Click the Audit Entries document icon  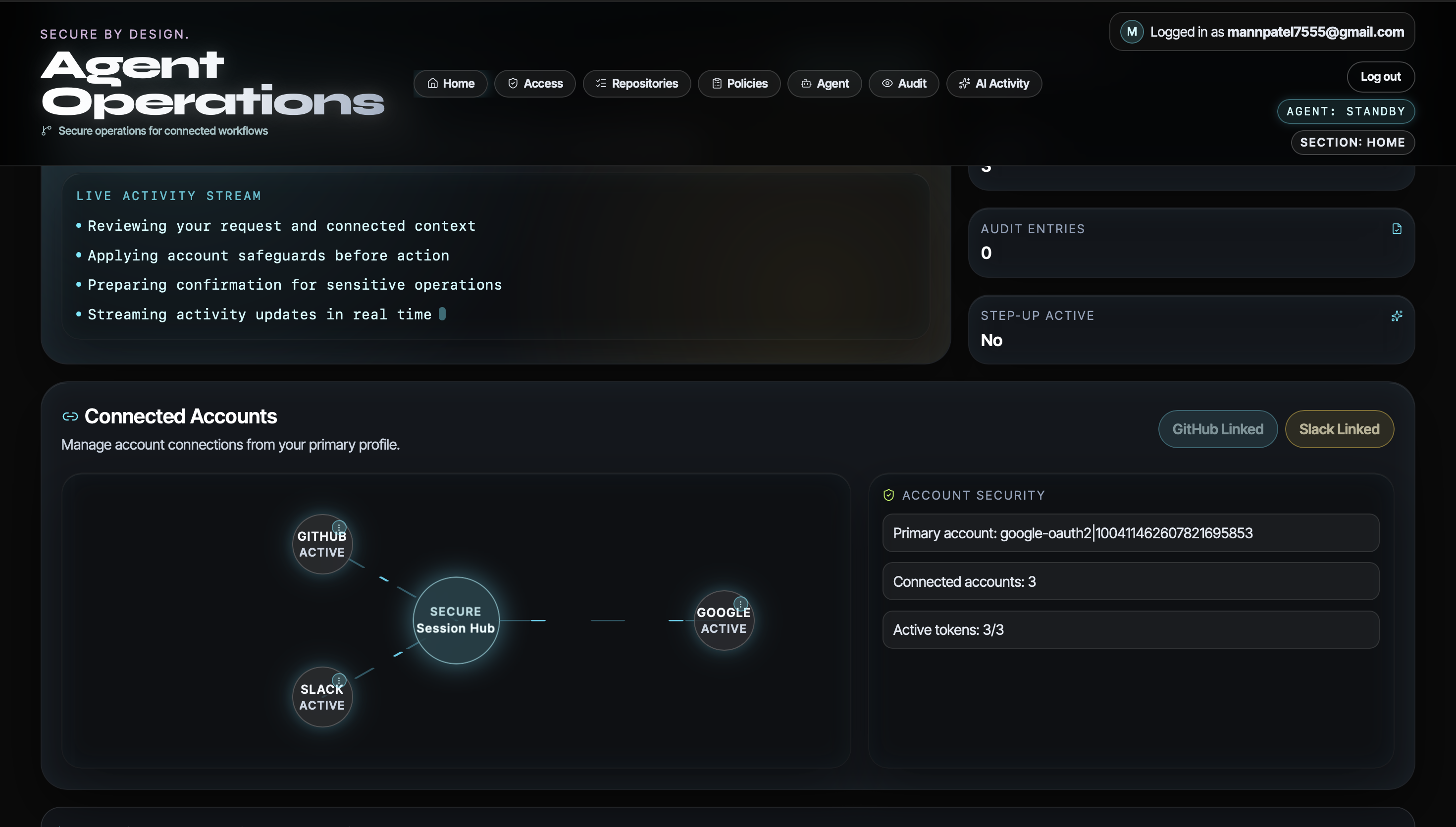click(1397, 229)
